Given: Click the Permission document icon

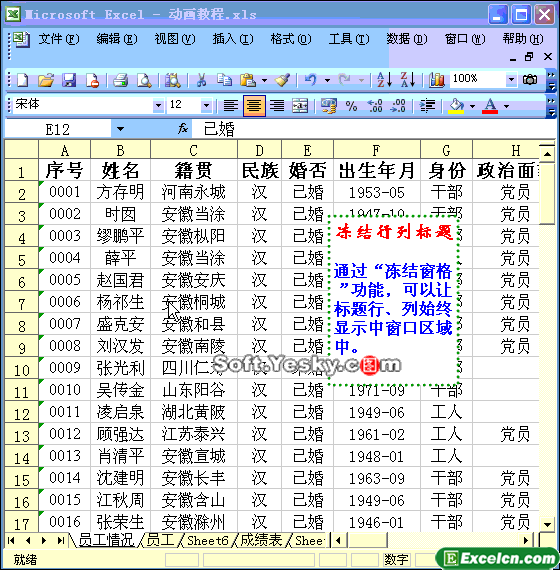Looking at the screenshot, I should (x=92, y=80).
